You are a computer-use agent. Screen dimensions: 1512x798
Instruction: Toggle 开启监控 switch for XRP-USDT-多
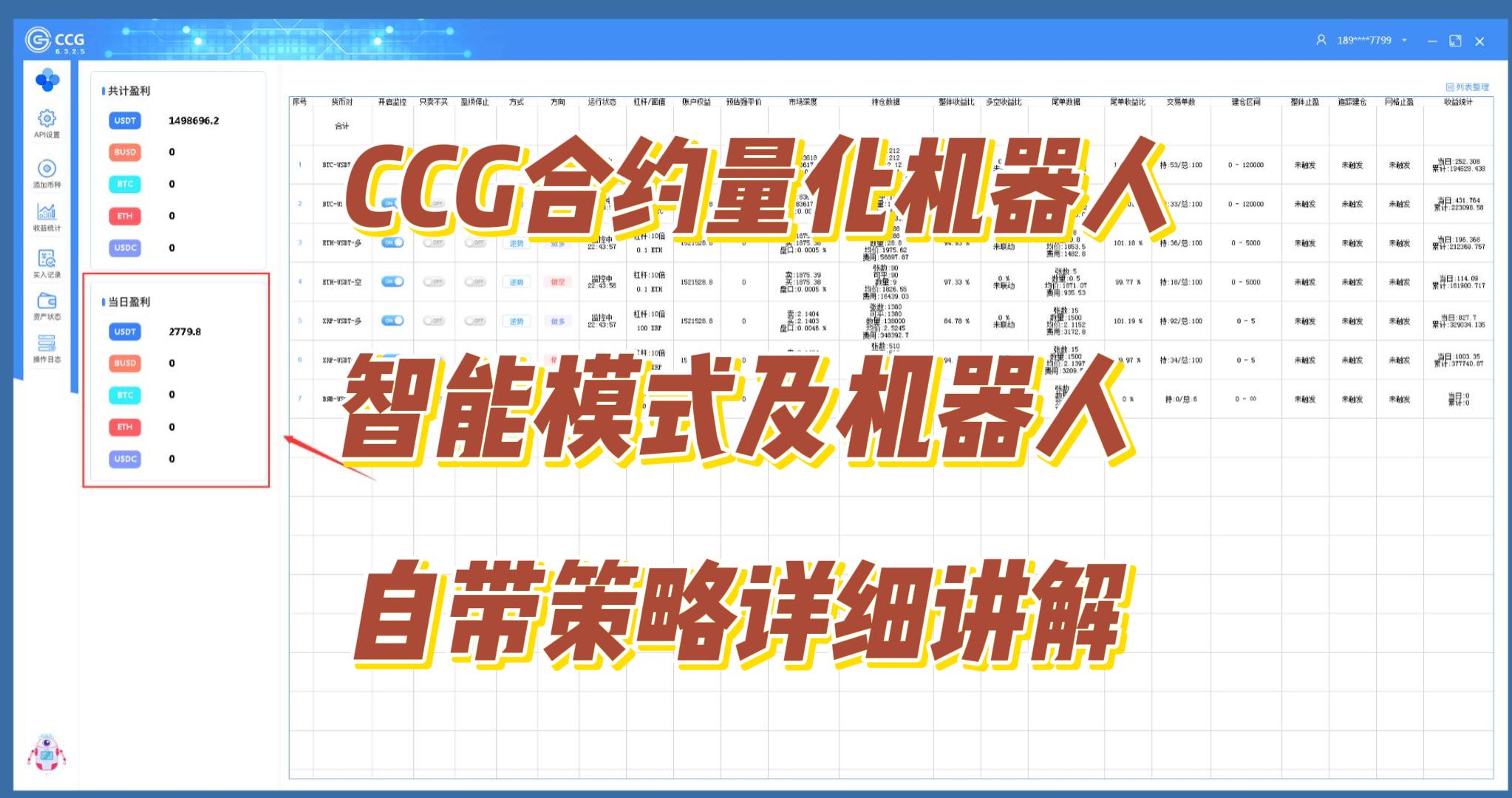[392, 321]
